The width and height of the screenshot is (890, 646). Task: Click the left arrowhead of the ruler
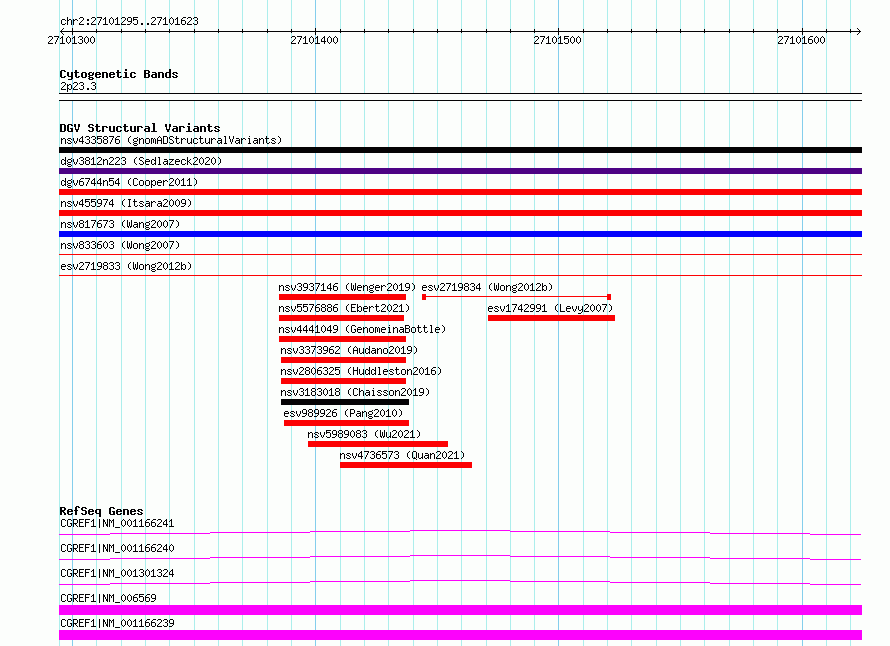[62, 31]
